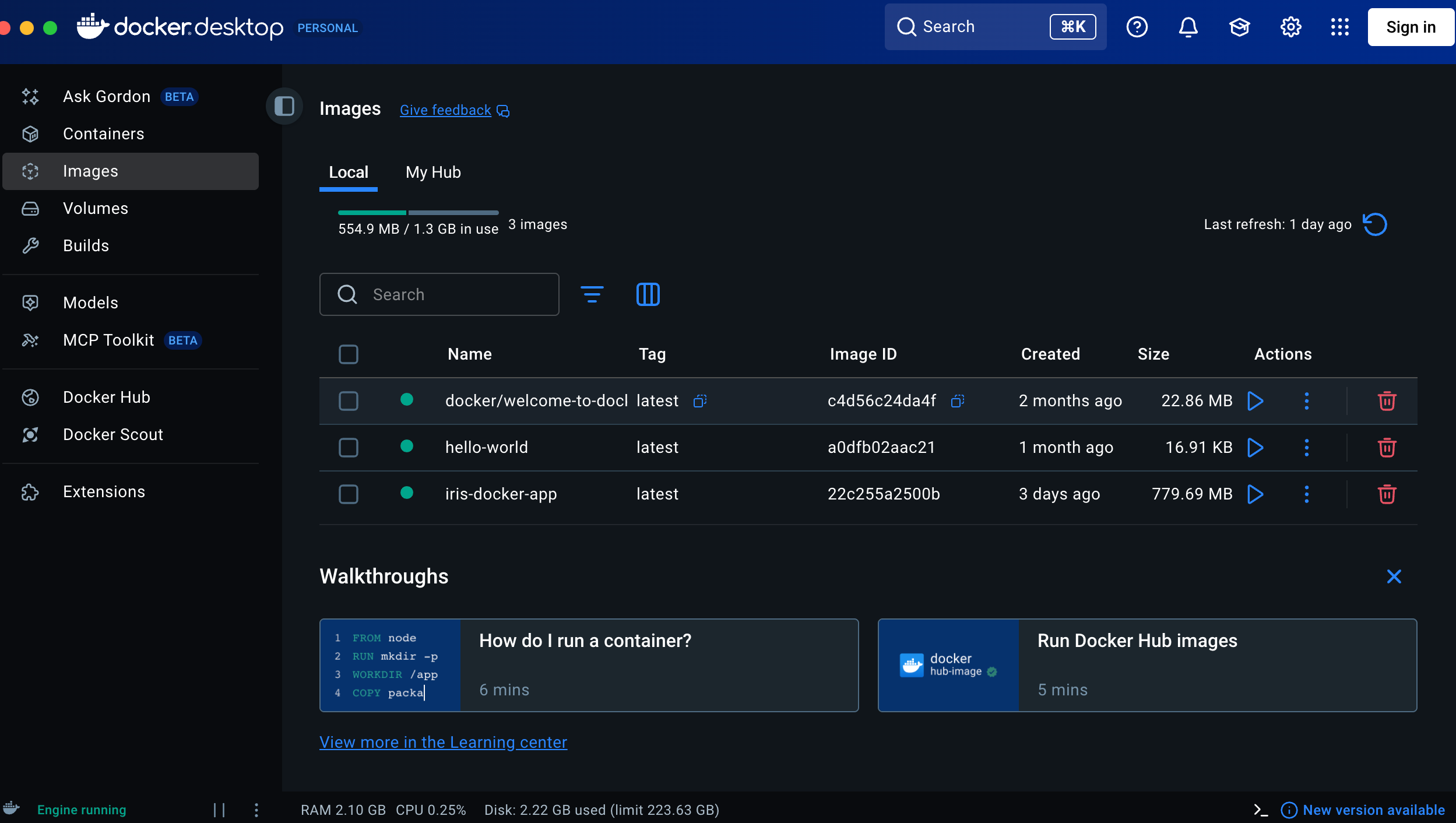
Task: Refresh the images list
Action: pyautogui.click(x=1375, y=224)
